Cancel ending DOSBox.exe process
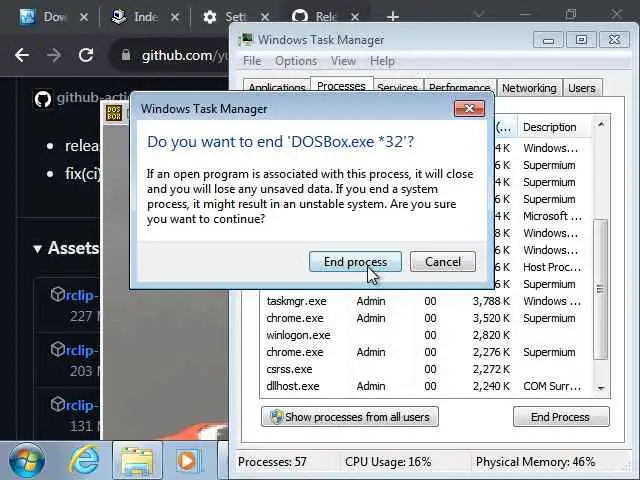Viewport: 640px width, 480px height. [x=443, y=262]
